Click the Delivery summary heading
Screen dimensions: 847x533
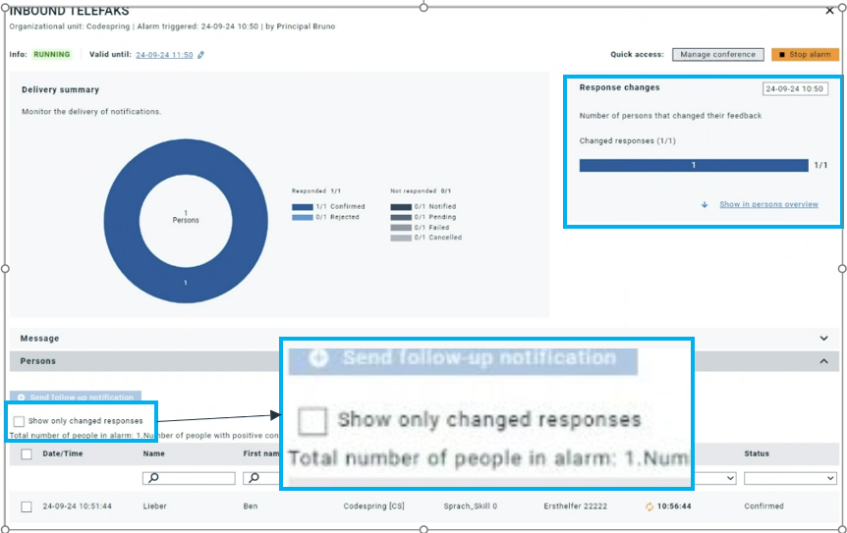60,90
